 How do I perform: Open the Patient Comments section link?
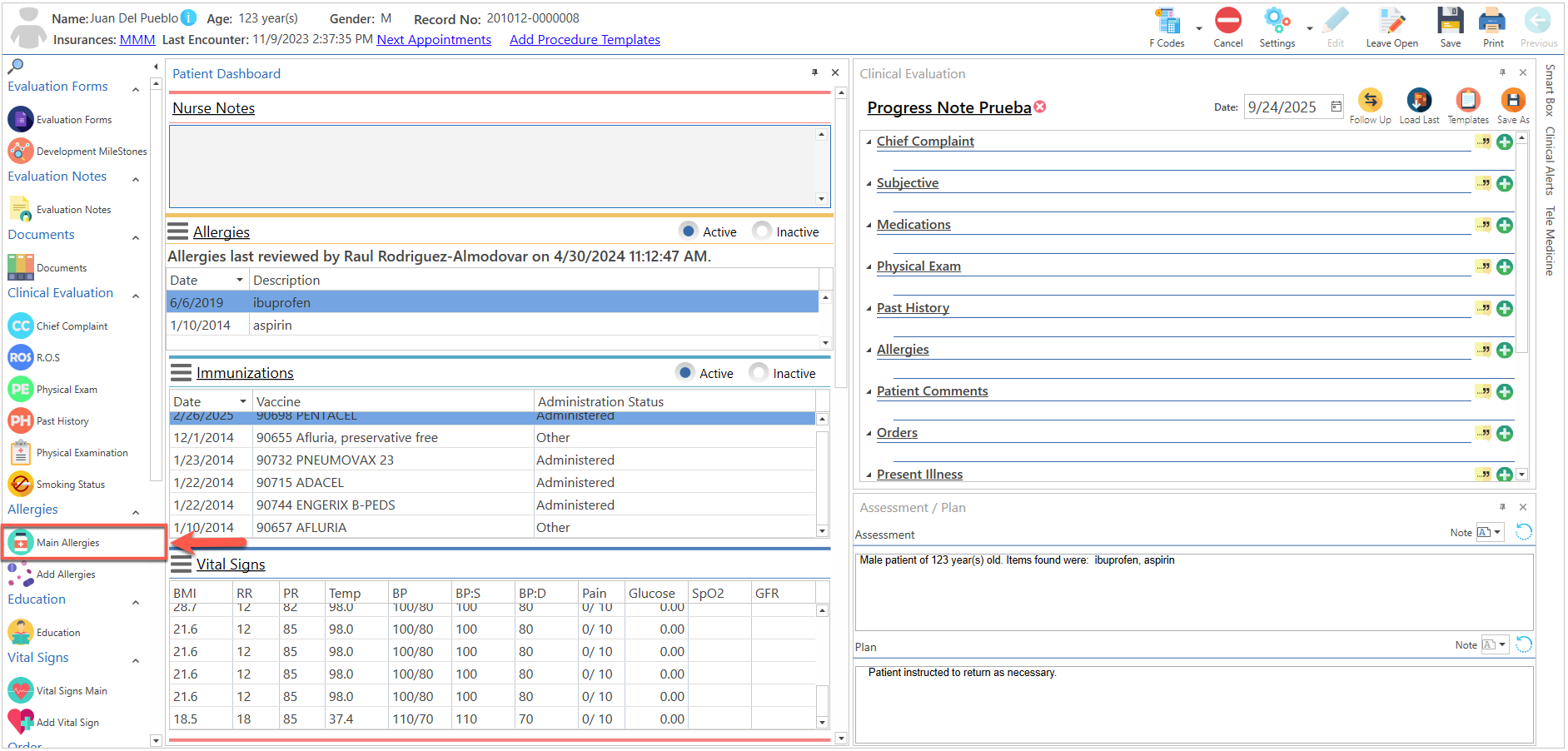(932, 391)
